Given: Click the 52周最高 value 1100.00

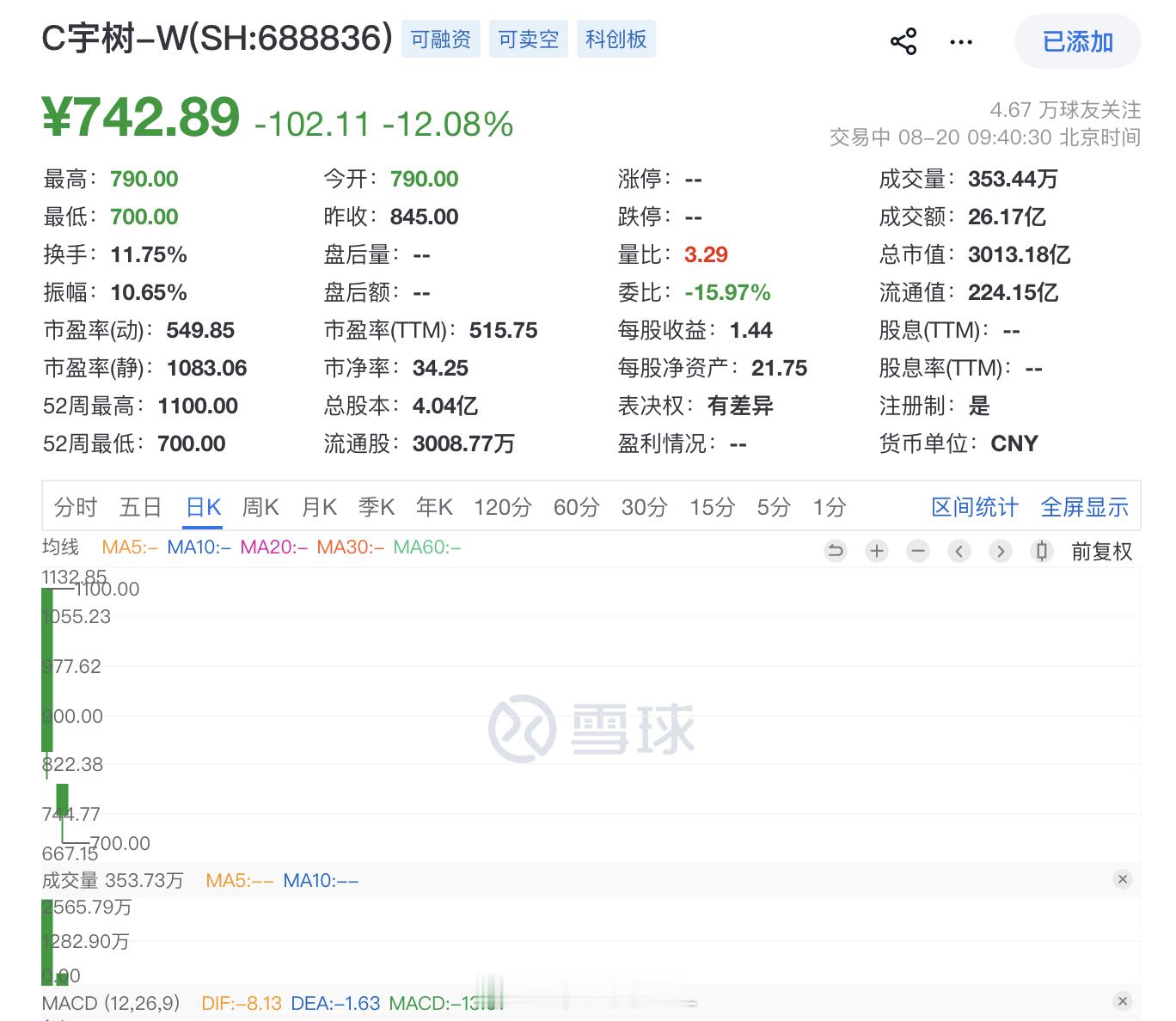Looking at the screenshot, I should [x=198, y=406].
